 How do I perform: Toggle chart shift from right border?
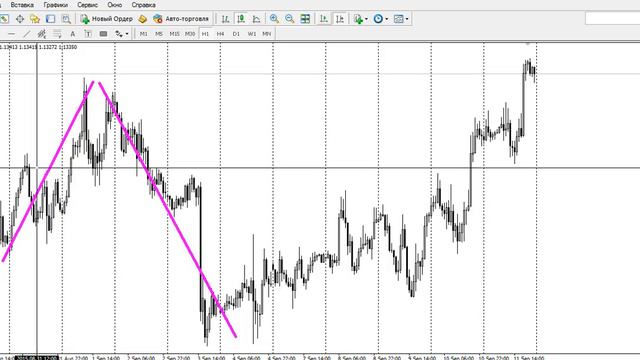(x=340, y=19)
